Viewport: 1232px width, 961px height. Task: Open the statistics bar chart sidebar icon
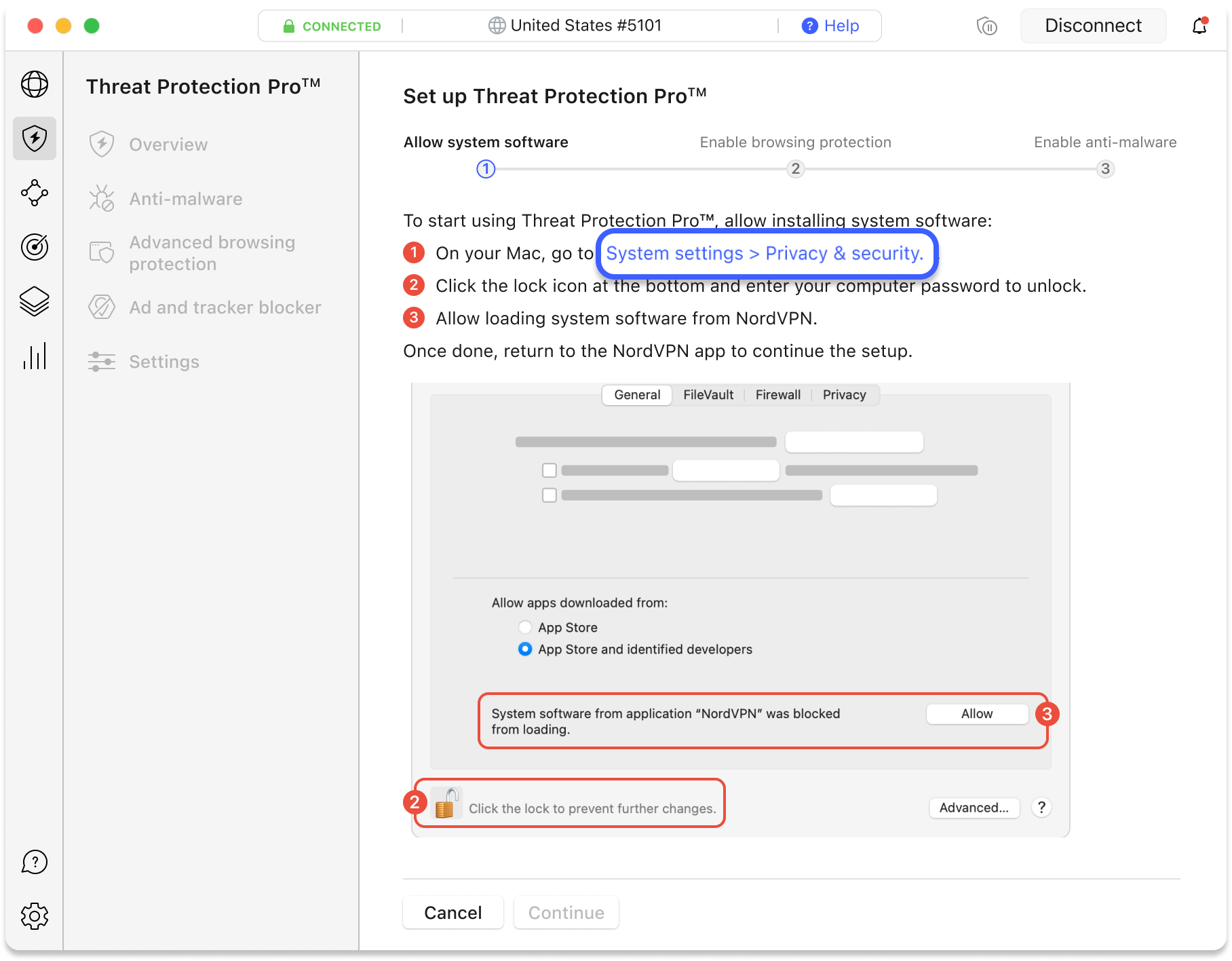35,356
